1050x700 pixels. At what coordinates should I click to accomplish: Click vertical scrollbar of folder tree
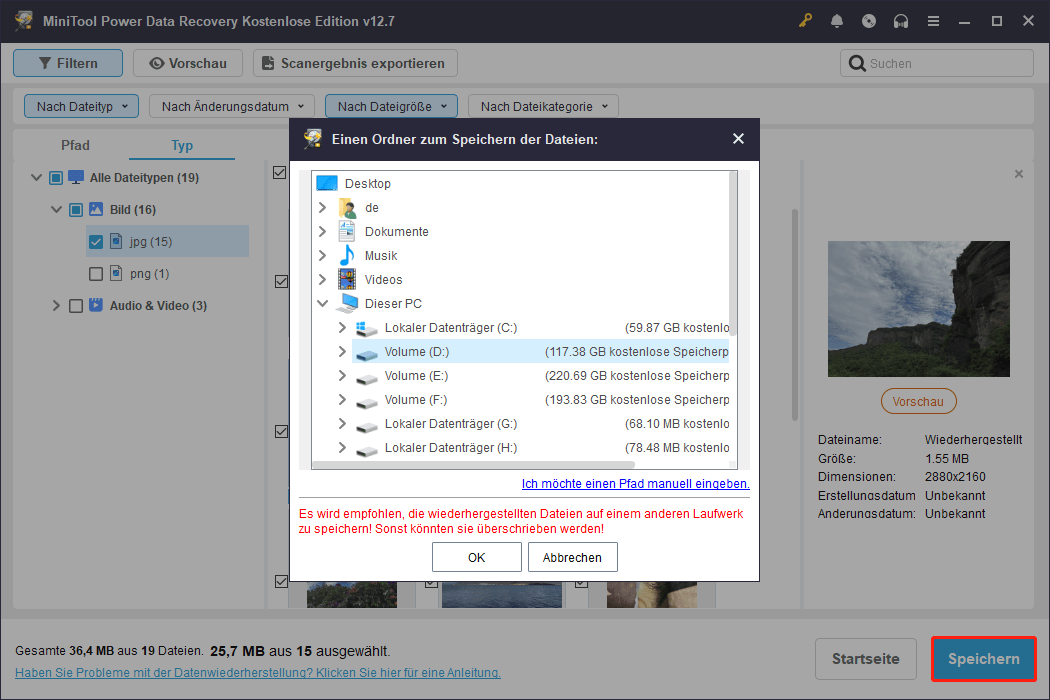tap(733, 253)
